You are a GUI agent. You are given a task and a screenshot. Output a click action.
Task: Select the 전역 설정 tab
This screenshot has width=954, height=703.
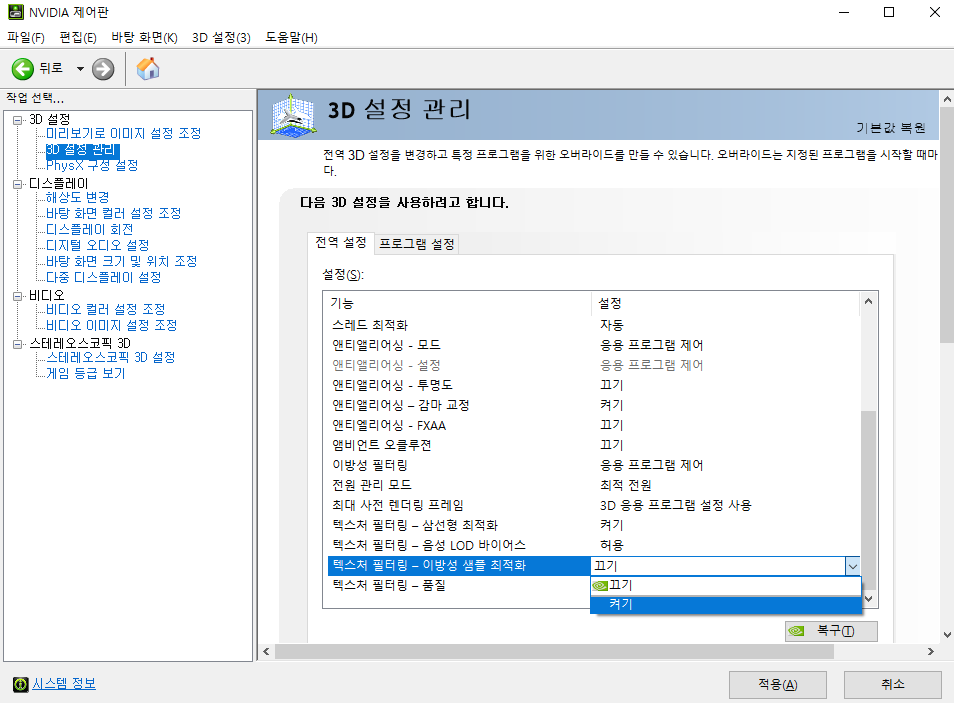click(341, 243)
